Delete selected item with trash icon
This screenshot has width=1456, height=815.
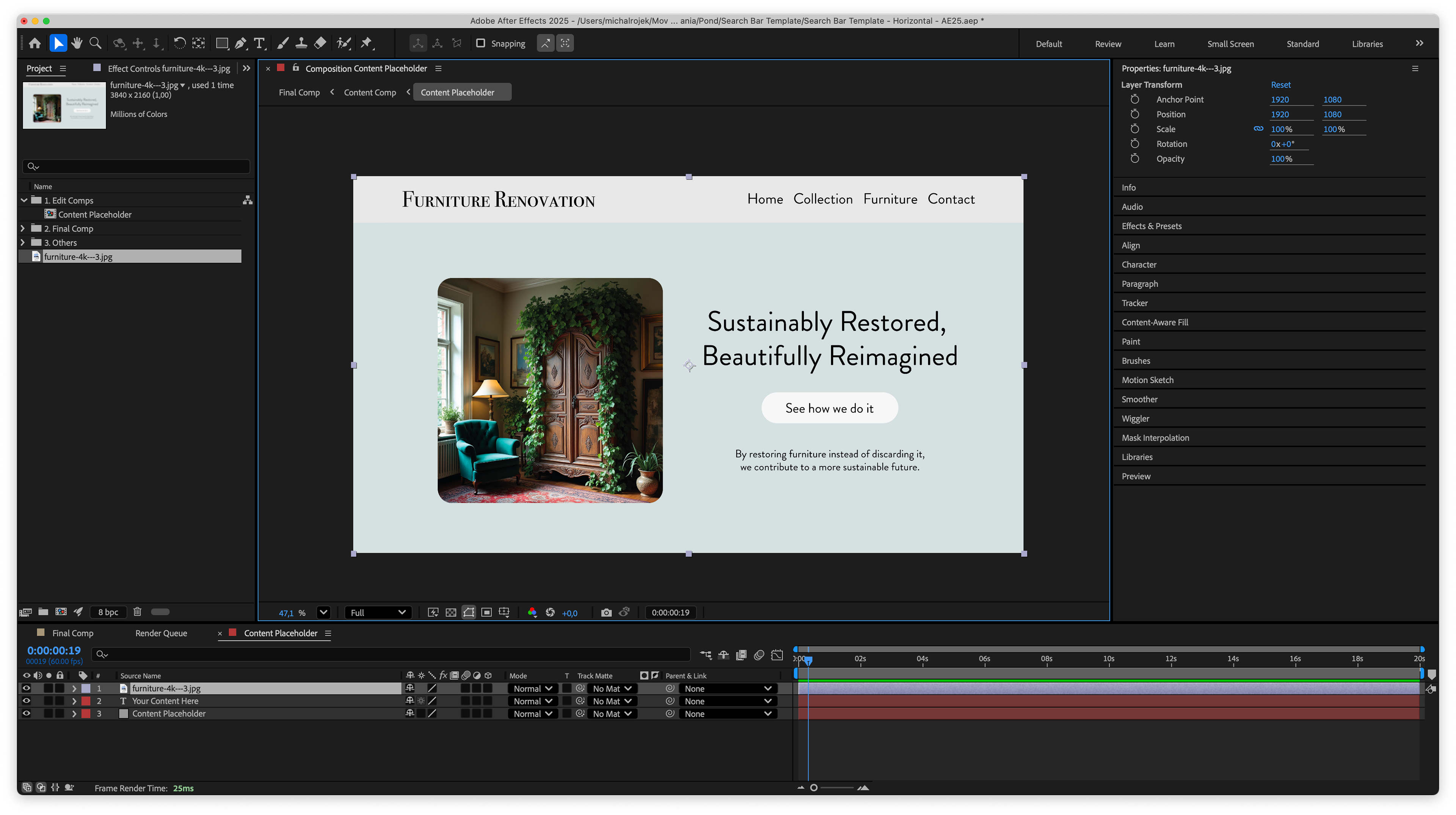point(137,612)
